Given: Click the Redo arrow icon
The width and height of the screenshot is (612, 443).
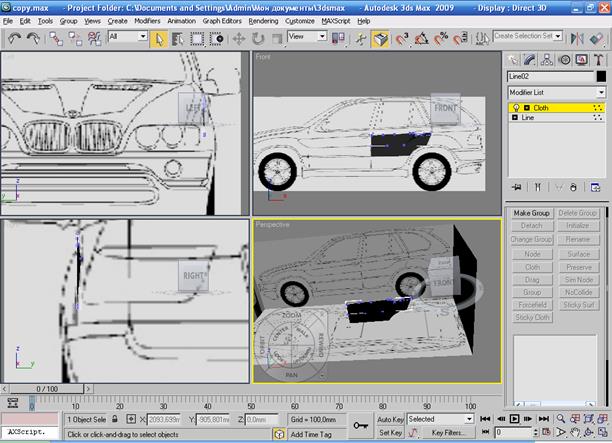Looking at the screenshot, I should click(34, 39).
